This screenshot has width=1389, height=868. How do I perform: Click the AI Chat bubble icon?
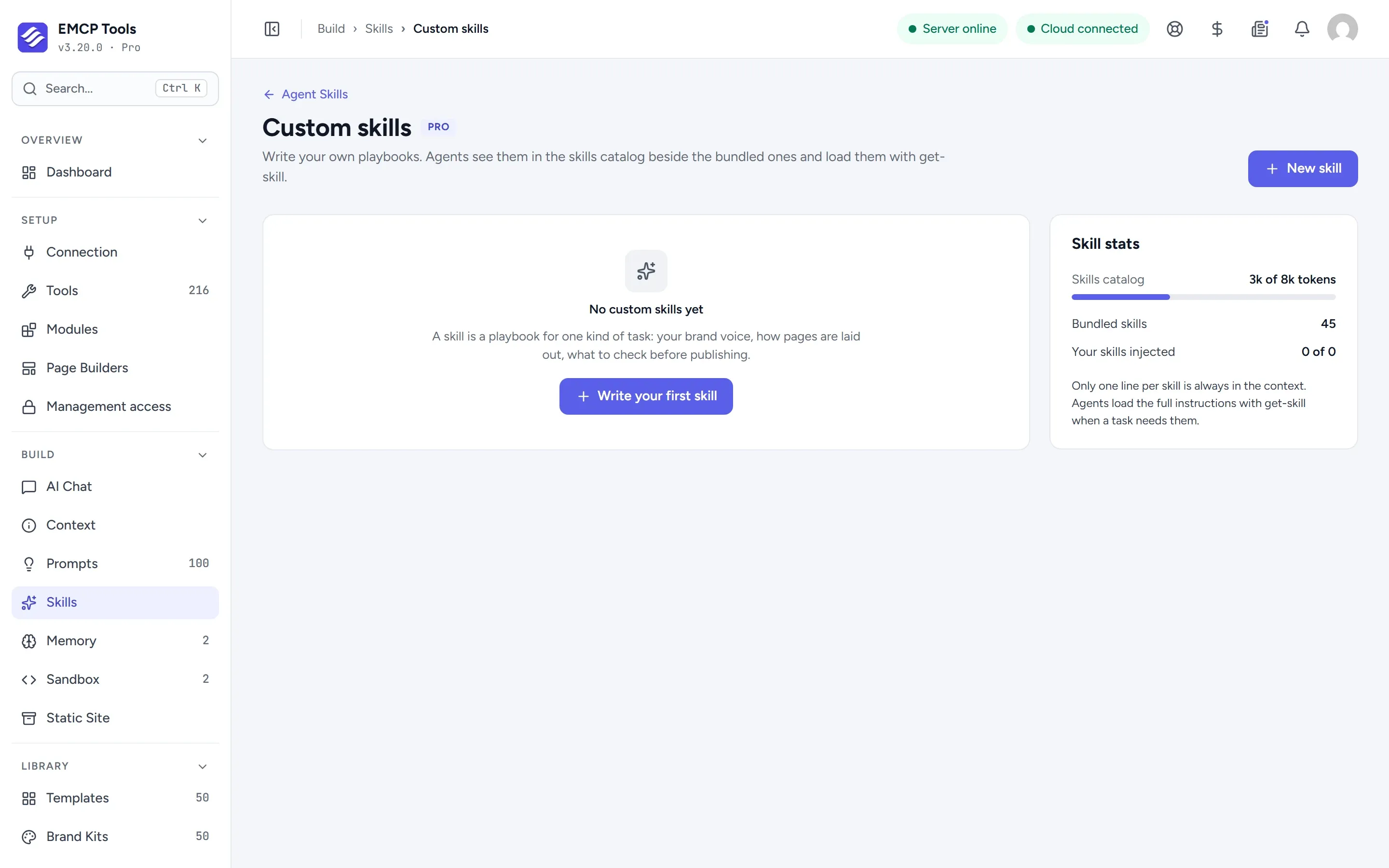[x=29, y=487]
